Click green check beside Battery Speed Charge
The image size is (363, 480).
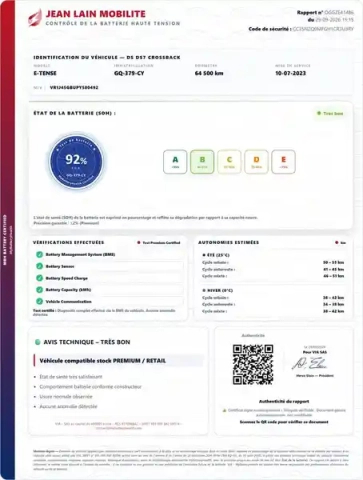(x=39, y=278)
